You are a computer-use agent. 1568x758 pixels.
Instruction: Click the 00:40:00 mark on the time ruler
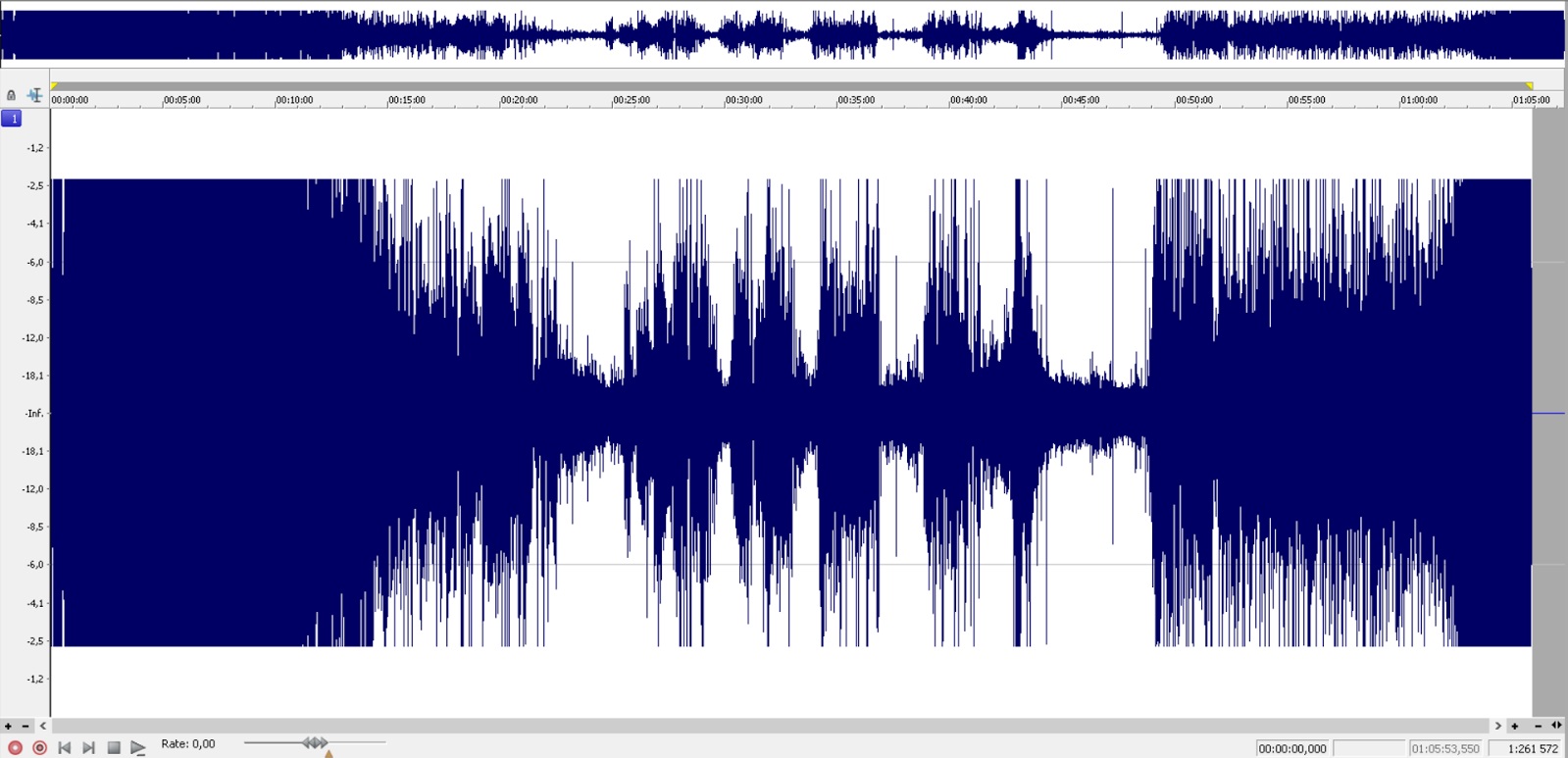tap(969, 100)
